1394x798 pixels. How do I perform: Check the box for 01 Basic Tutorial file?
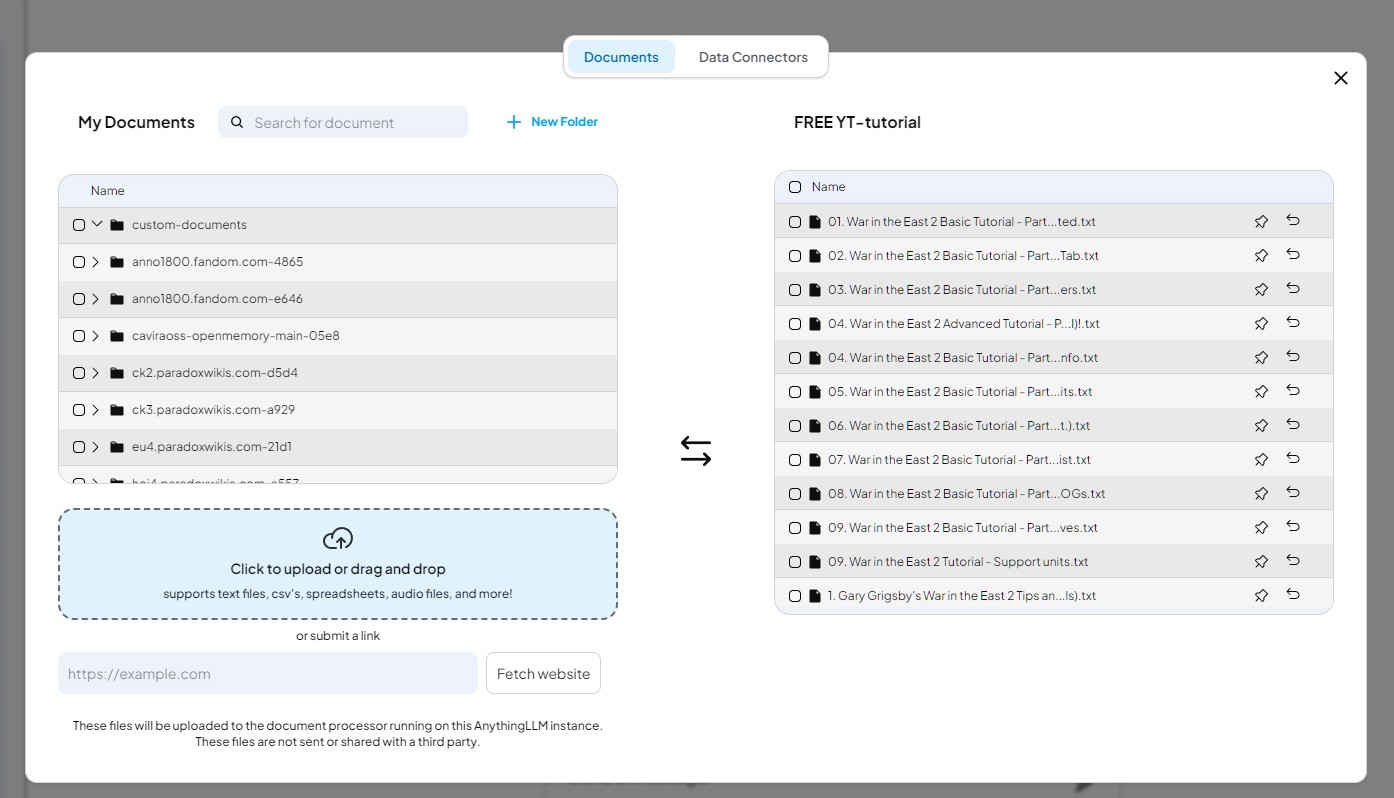pyautogui.click(x=795, y=222)
